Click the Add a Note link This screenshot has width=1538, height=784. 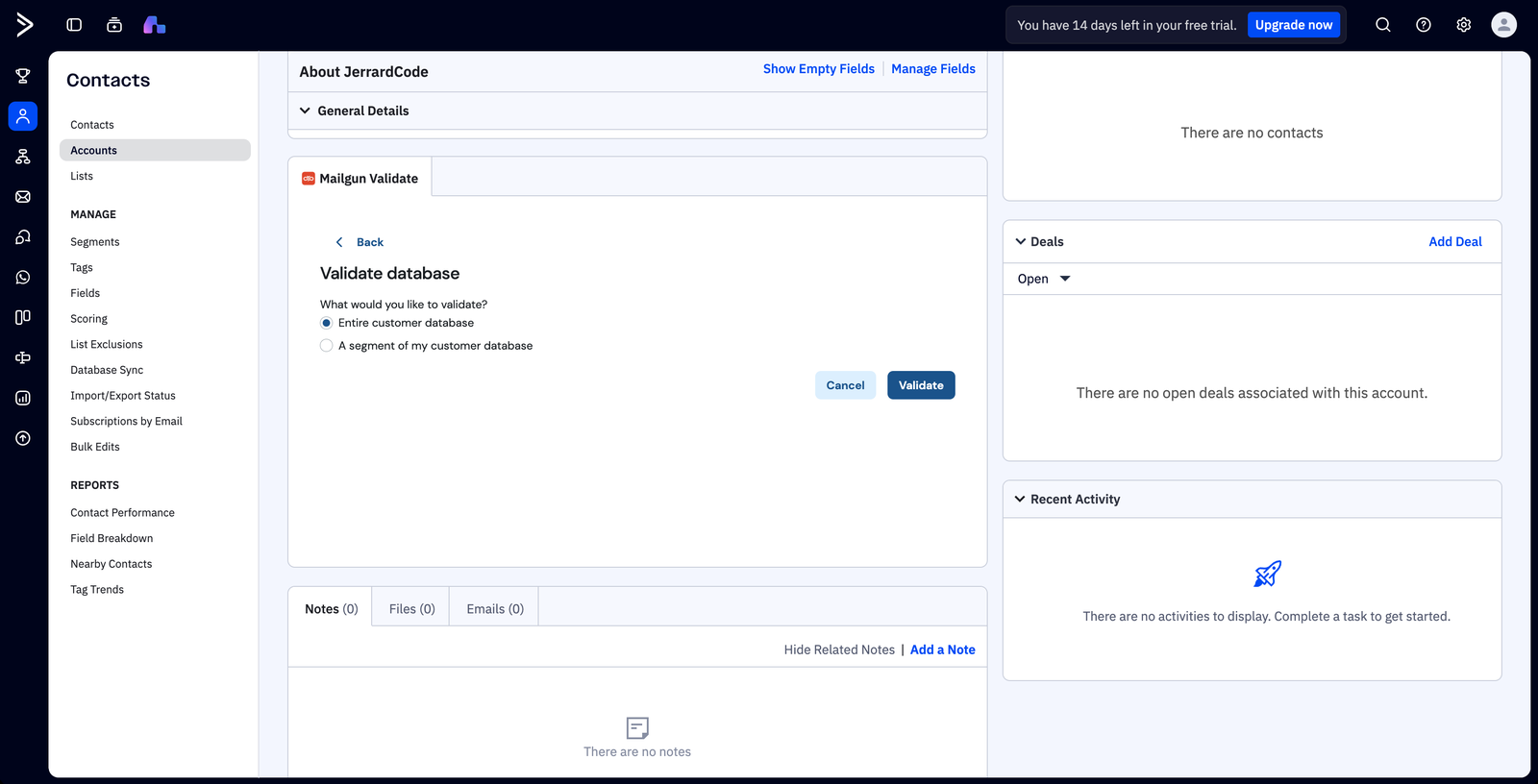(943, 649)
